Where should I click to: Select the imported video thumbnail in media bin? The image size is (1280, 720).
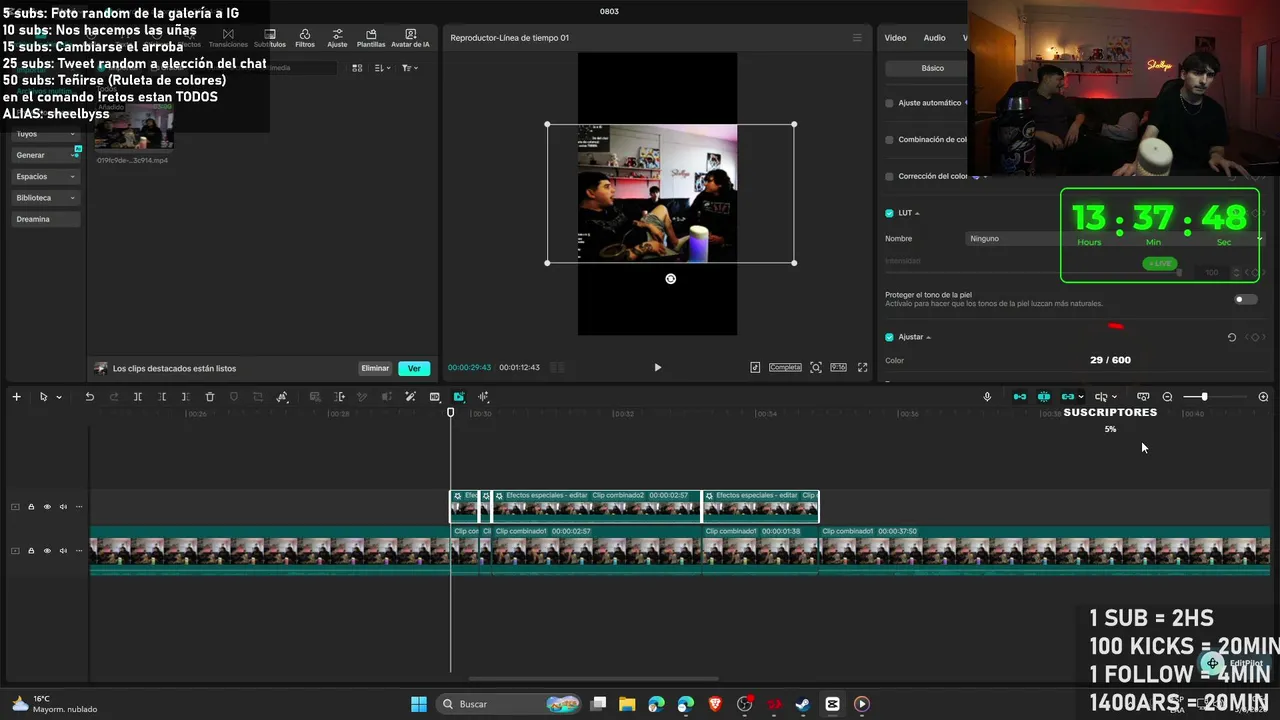(134, 128)
